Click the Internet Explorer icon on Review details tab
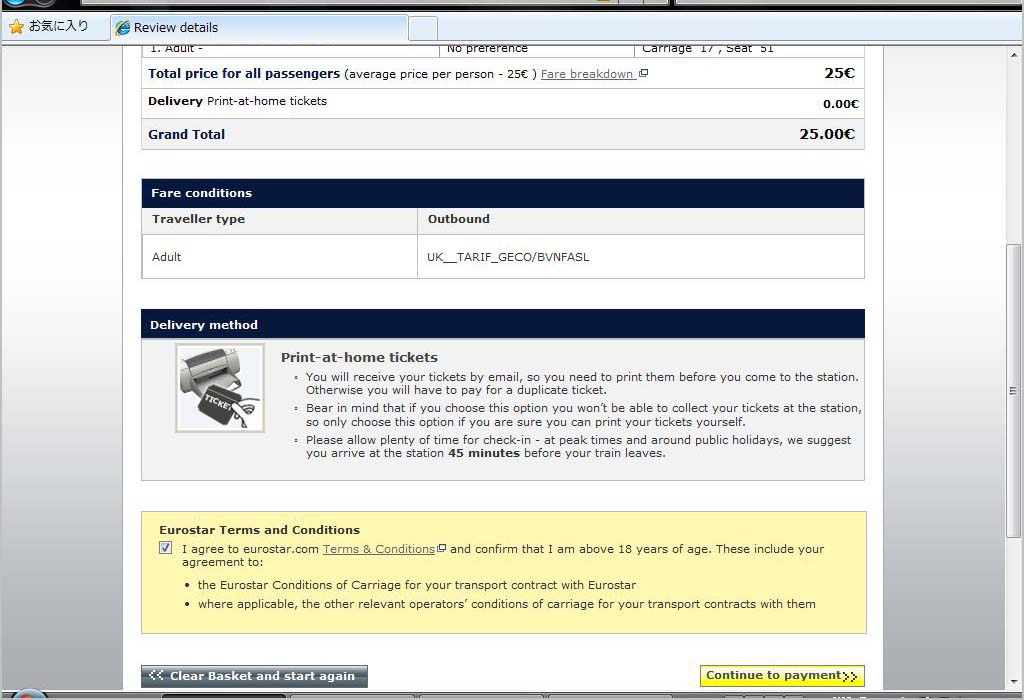Viewport: 1024px width, 700px height. click(123, 28)
